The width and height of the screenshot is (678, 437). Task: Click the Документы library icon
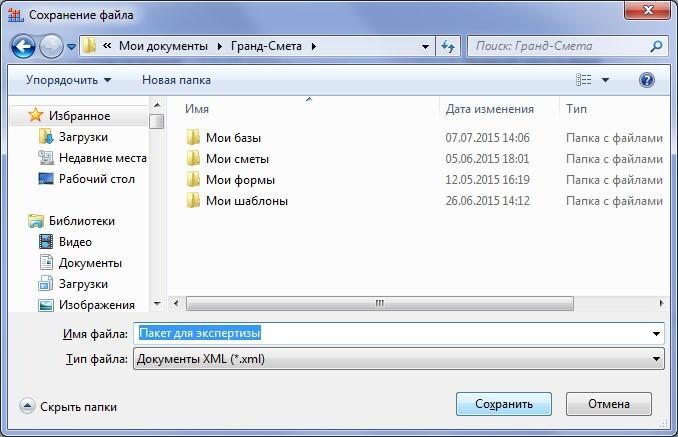[x=46, y=262]
